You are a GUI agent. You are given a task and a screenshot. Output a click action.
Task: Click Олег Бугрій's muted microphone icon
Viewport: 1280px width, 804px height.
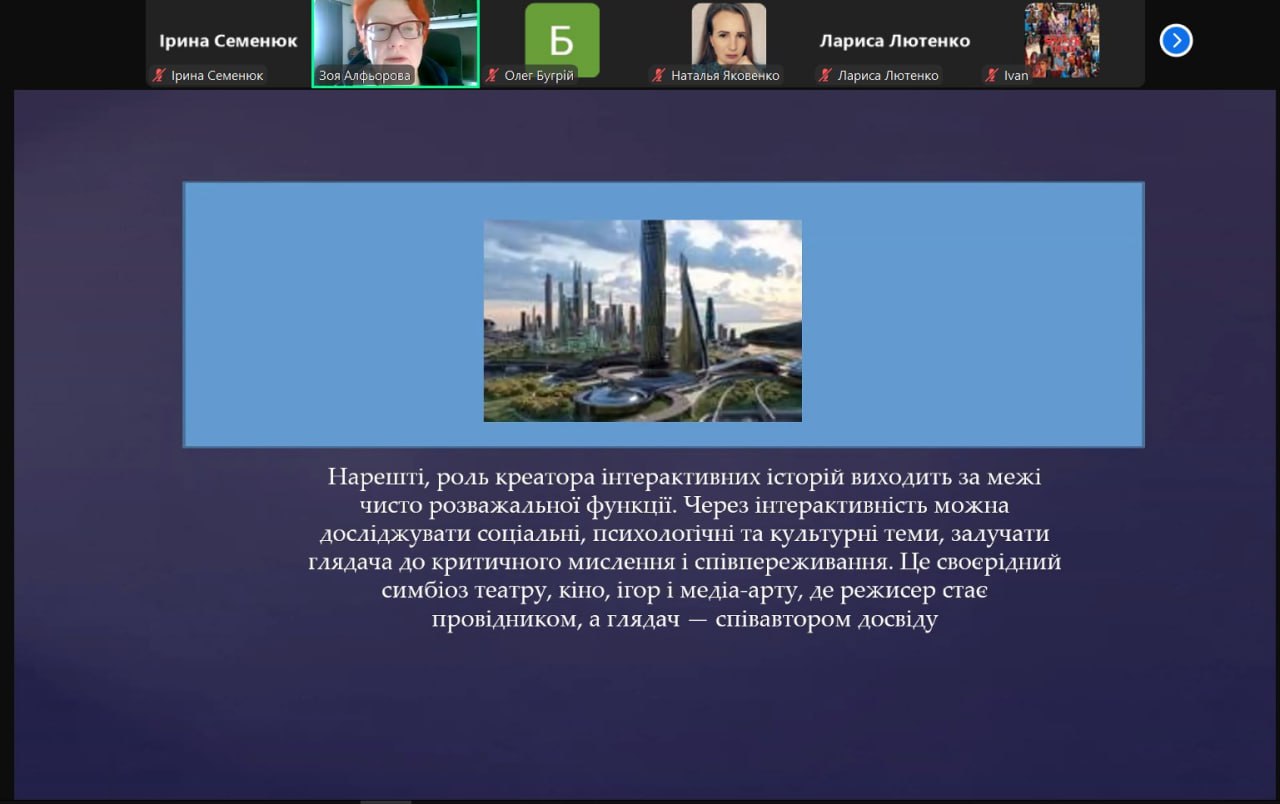pos(492,75)
